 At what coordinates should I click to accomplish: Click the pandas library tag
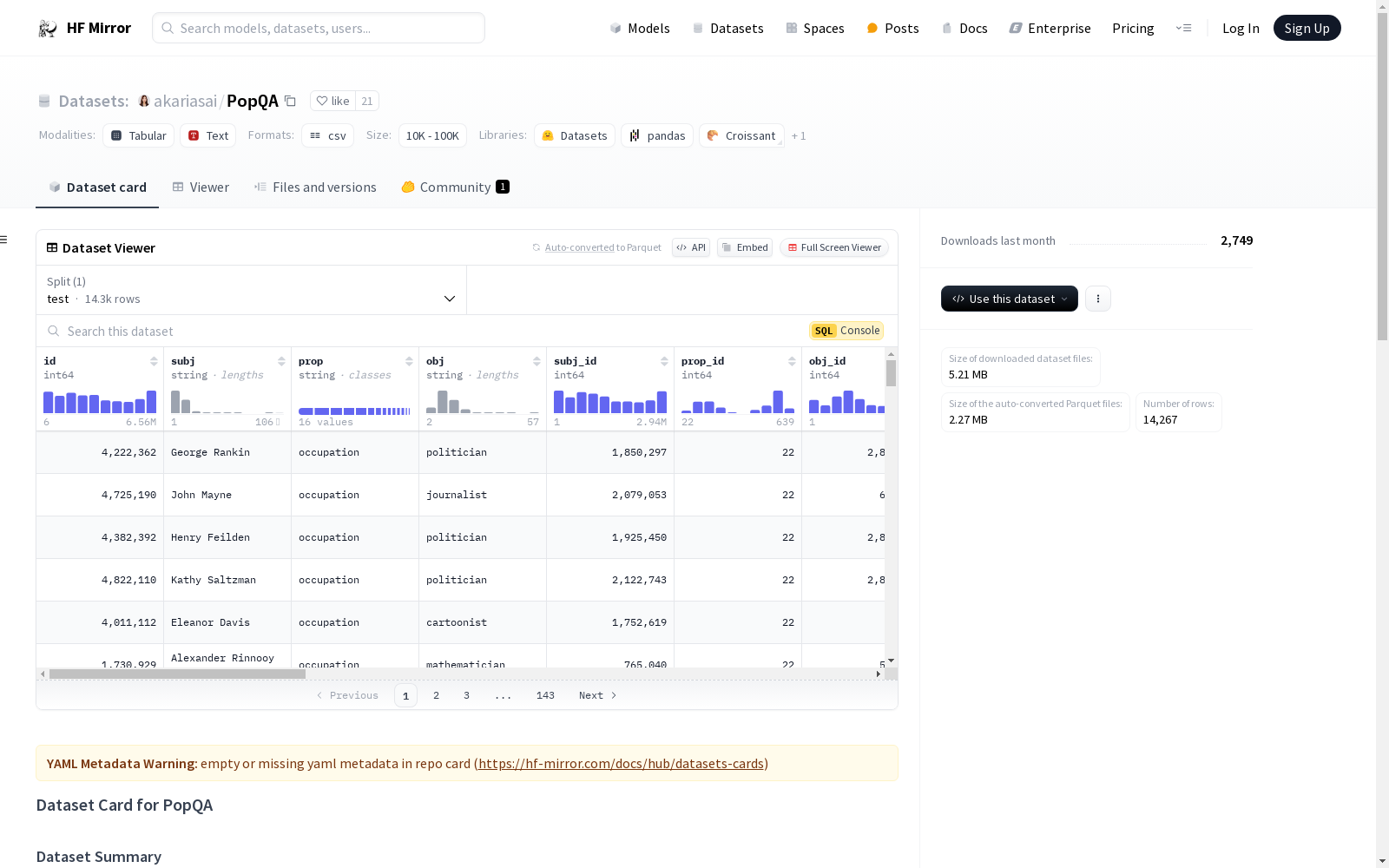click(x=657, y=135)
